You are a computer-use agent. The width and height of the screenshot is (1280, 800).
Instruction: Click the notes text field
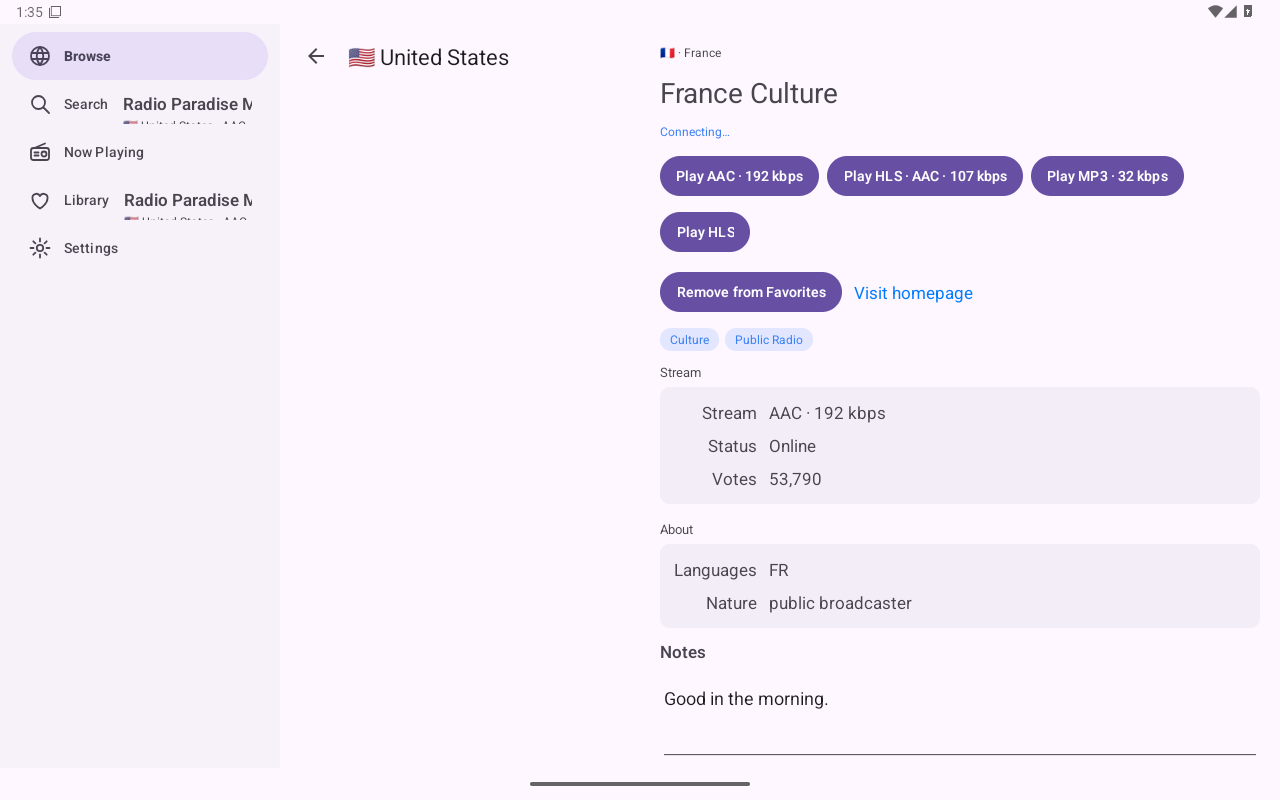[x=960, y=716]
